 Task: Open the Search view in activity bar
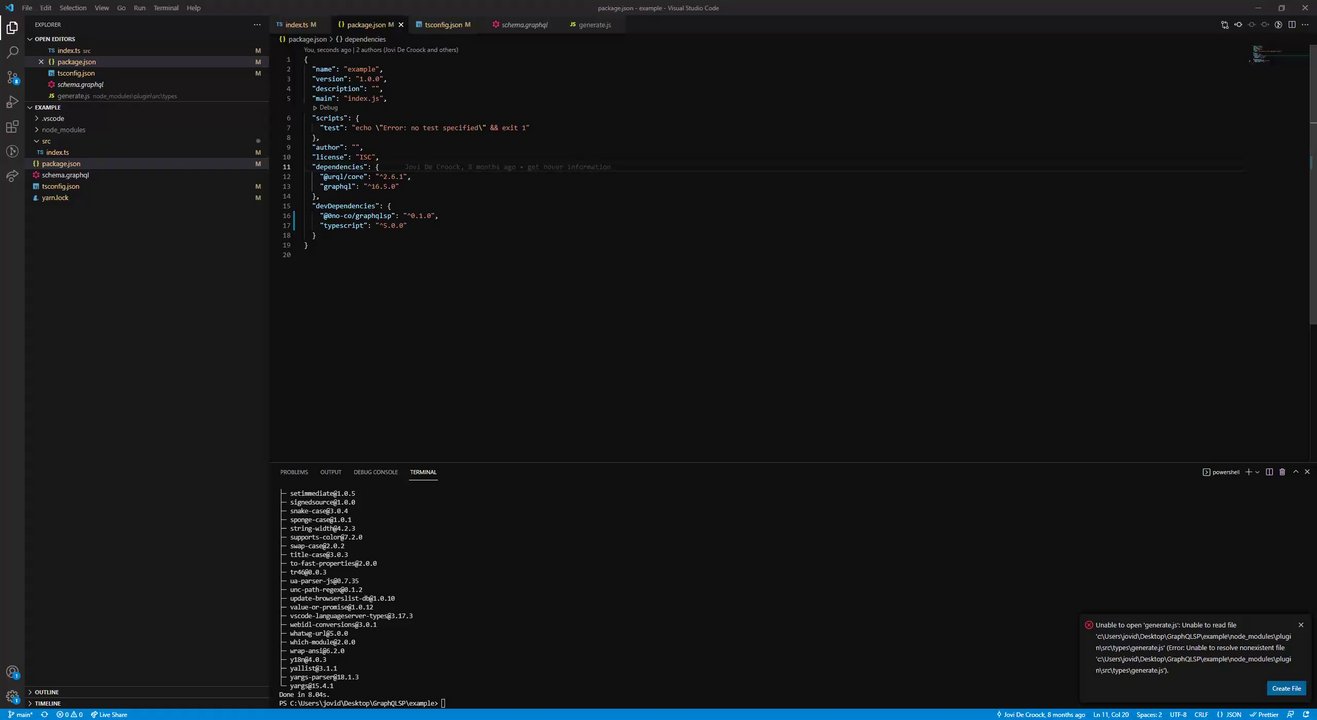[12, 53]
